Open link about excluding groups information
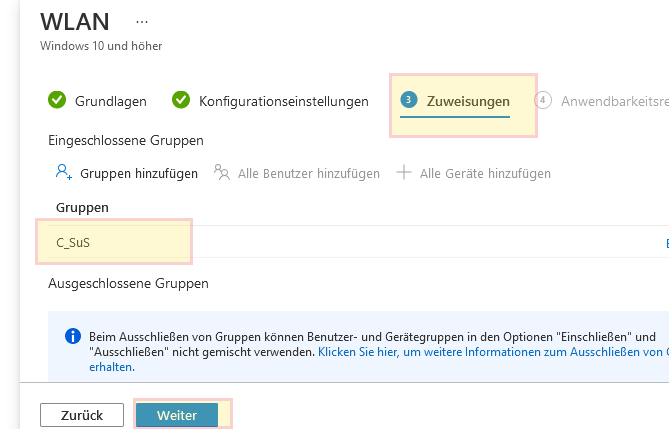Screen dimensions: 669x429 (x=490, y=352)
